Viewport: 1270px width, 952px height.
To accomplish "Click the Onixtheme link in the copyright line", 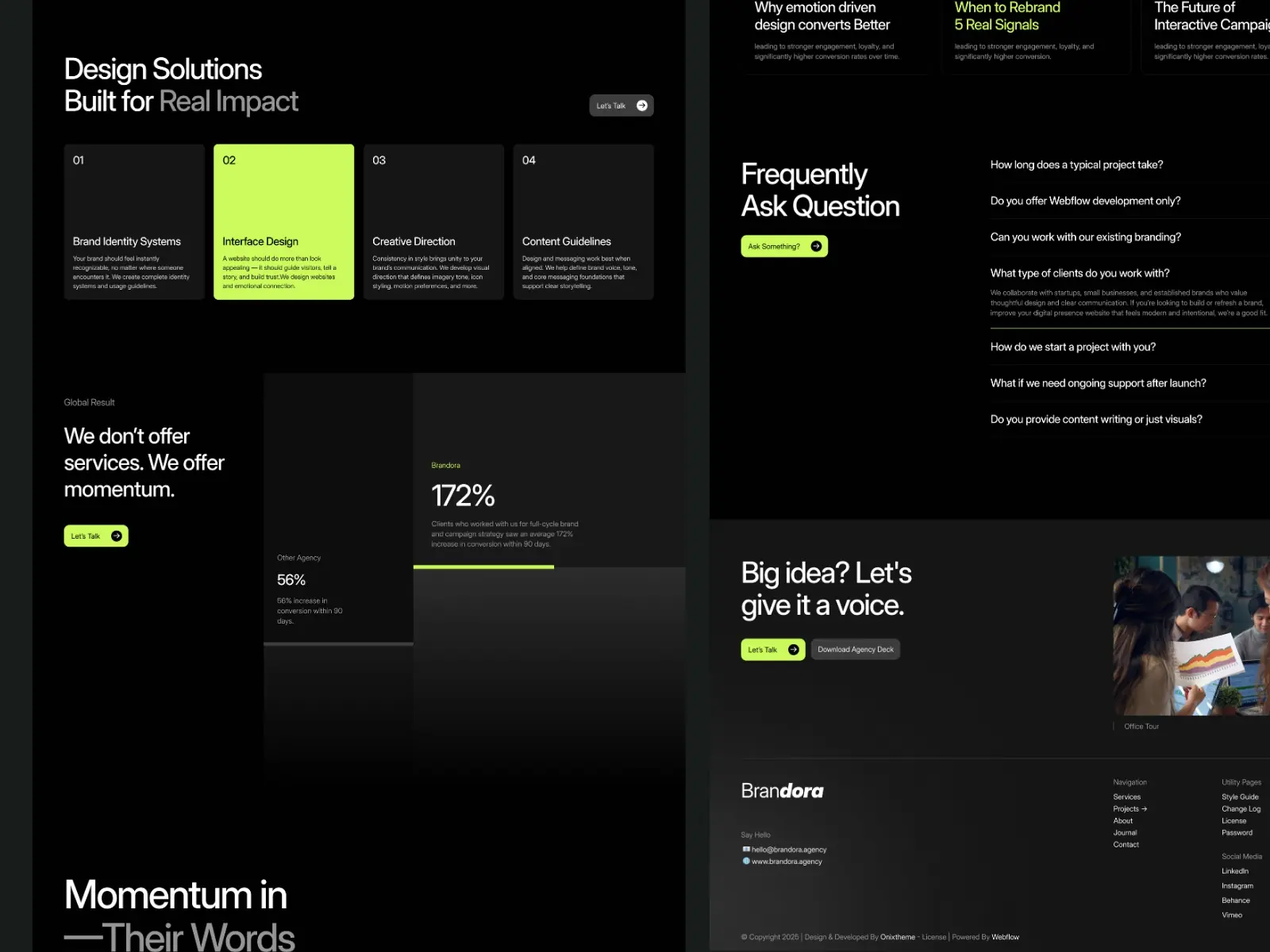I will [x=897, y=937].
